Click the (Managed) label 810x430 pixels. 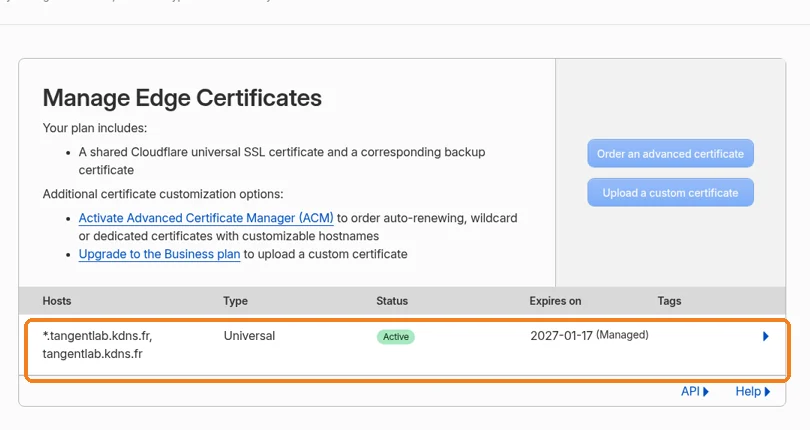click(622, 335)
